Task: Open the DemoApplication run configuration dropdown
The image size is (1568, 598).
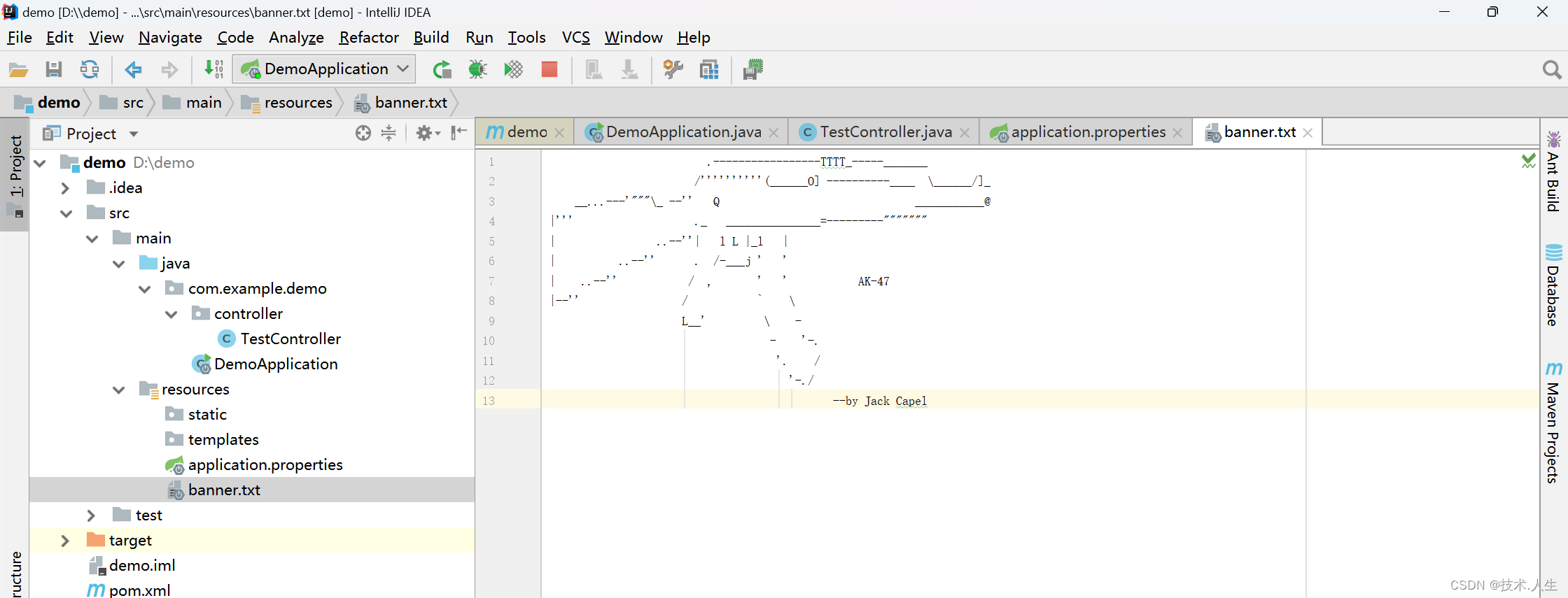Action: 325,69
